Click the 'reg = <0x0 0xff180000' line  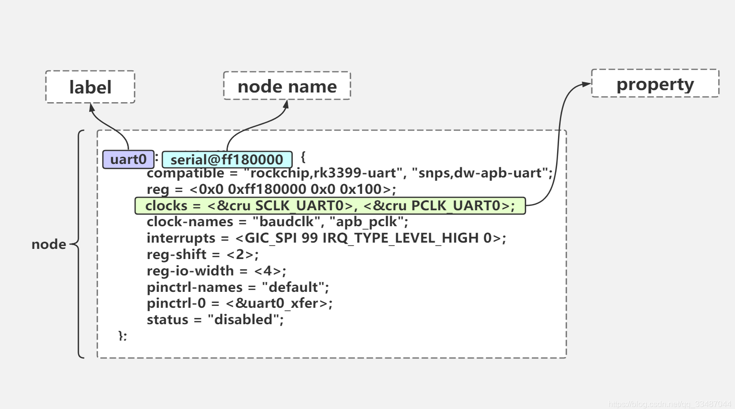click(x=271, y=189)
